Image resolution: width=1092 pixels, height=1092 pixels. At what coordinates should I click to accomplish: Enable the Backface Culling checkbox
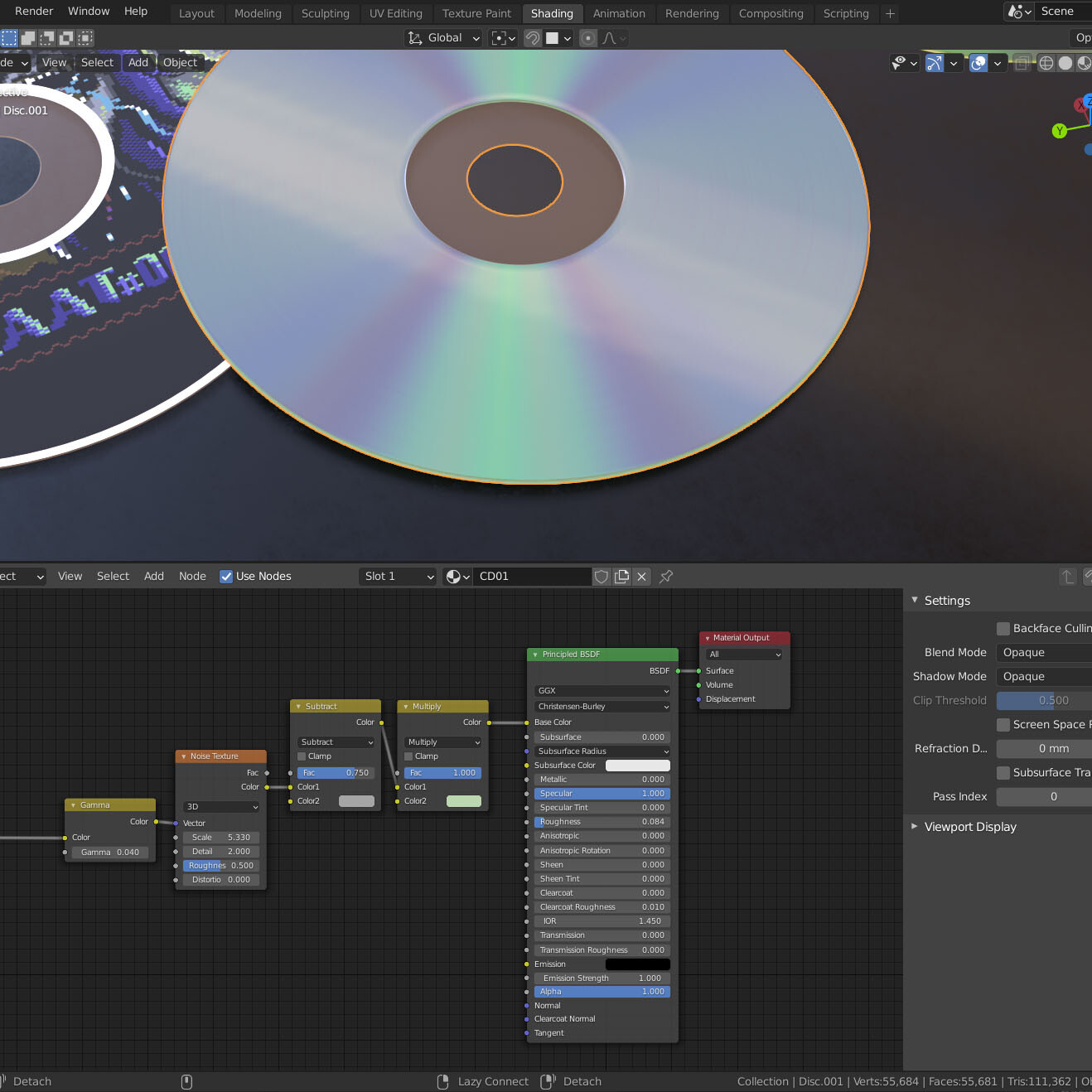[x=1003, y=629]
